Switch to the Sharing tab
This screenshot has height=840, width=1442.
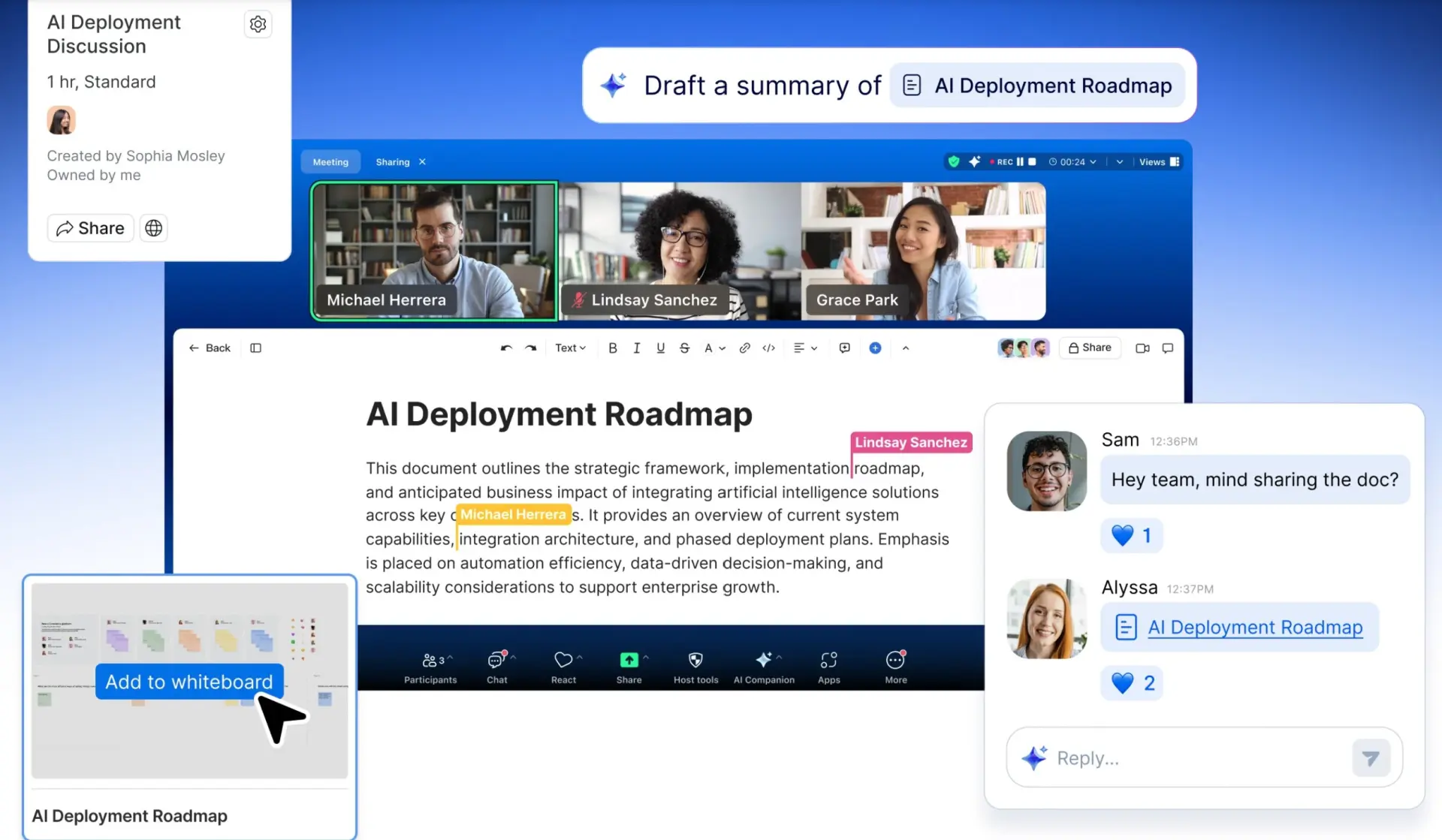[393, 162]
